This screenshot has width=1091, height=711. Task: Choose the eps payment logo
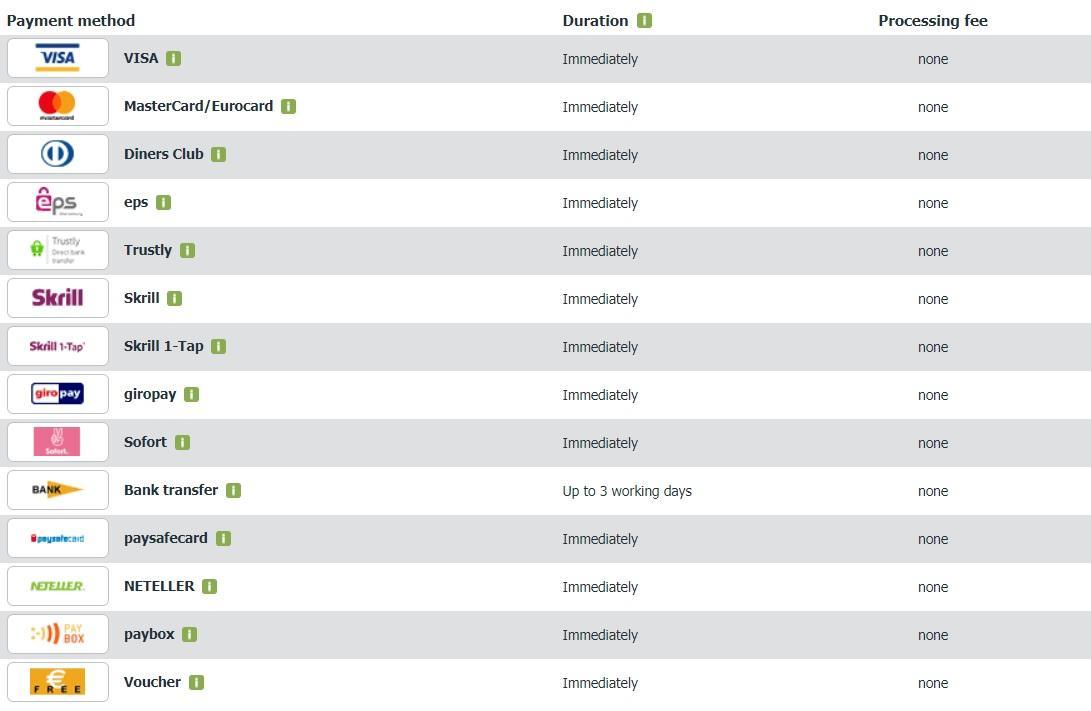pyautogui.click(x=57, y=202)
